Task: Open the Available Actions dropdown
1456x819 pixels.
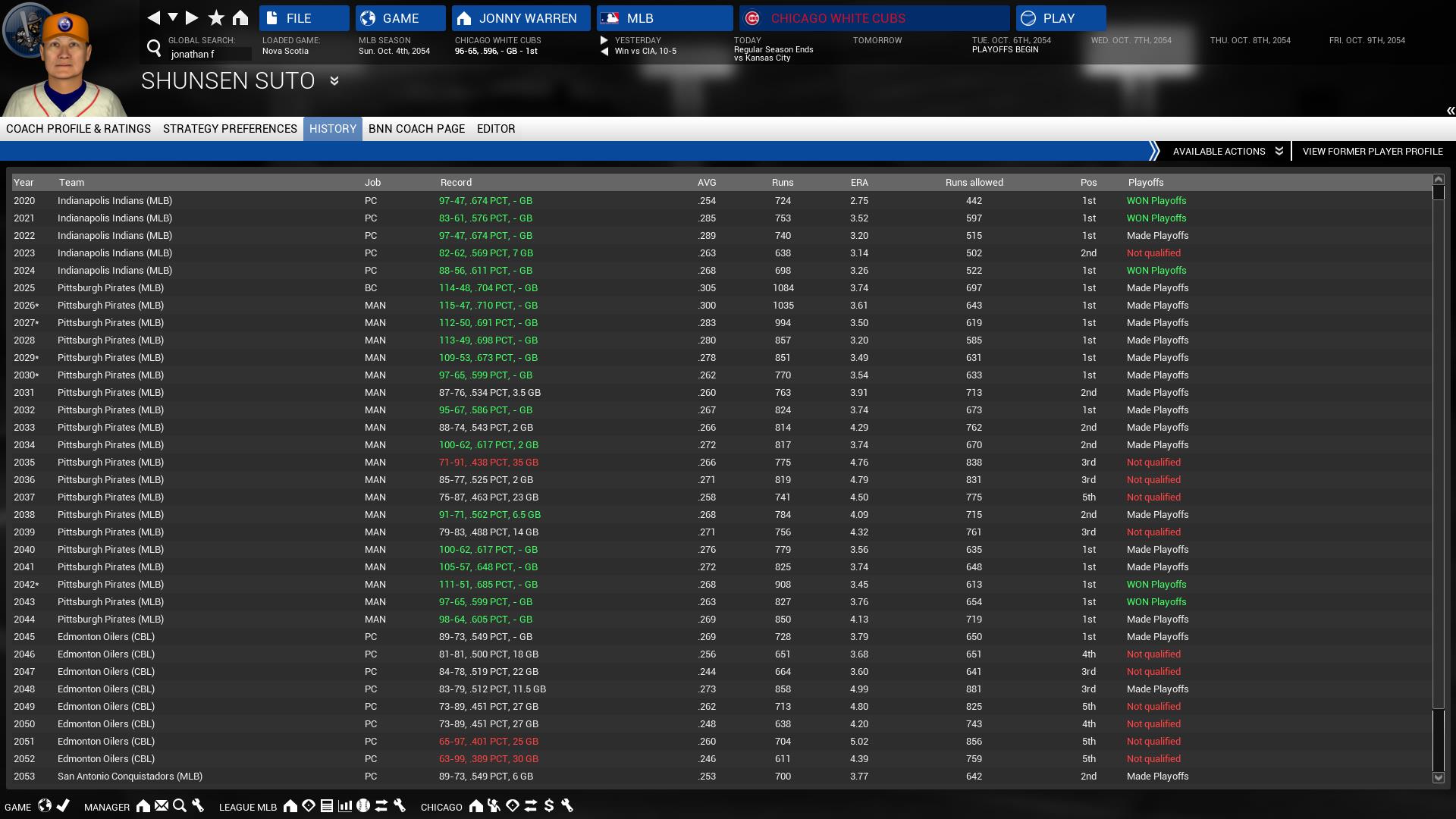Action: [1226, 151]
